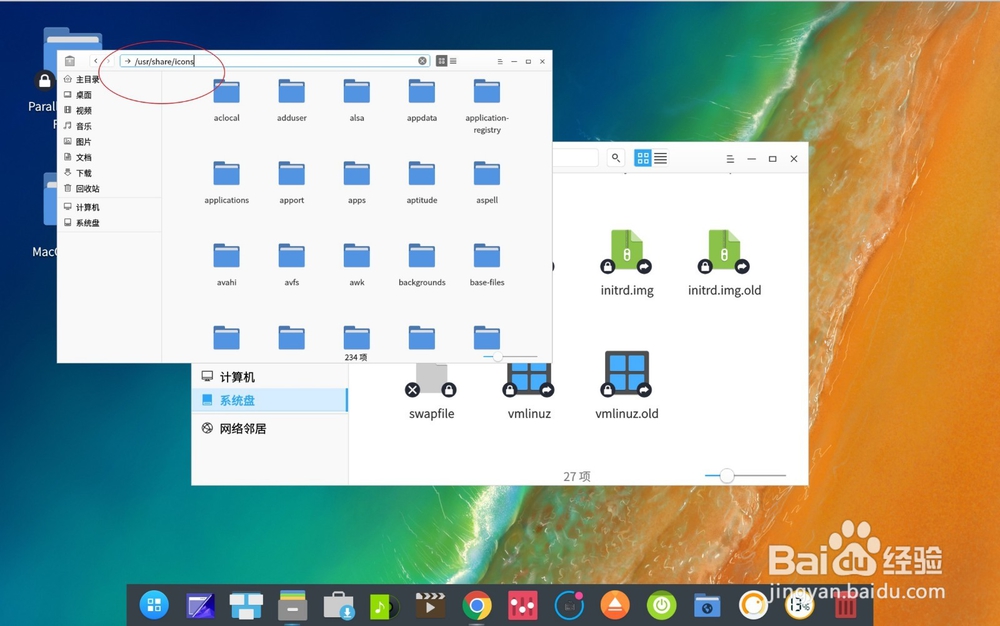Clear the address bar with the X icon
This screenshot has width=1000, height=626.
point(422,61)
